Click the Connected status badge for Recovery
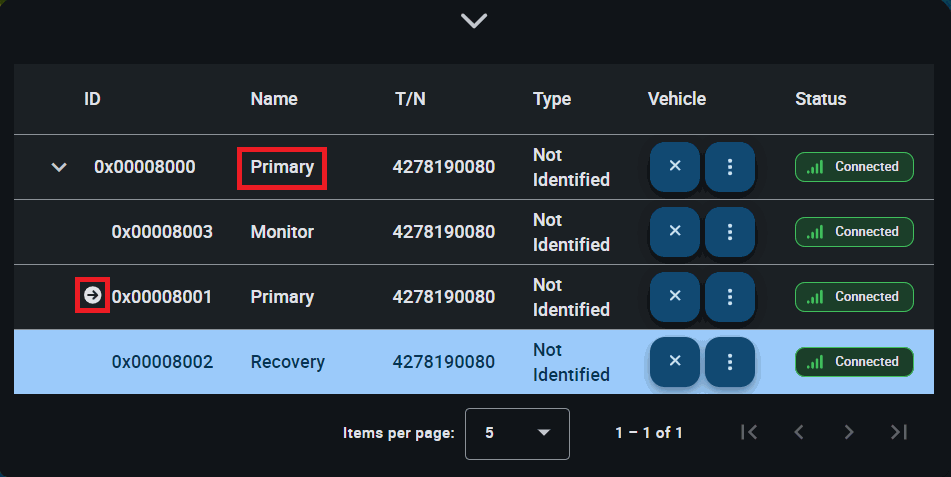Image resolution: width=951 pixels, height=477 pixels. 854,361
